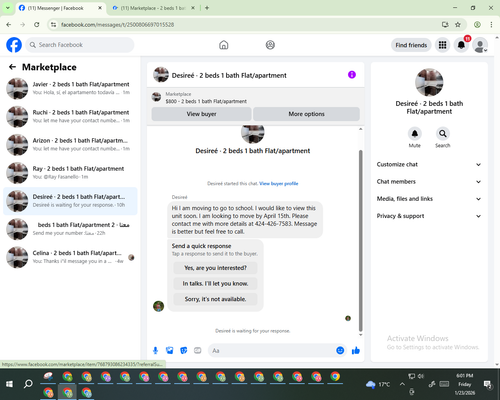Open Ruchi apartment conversation
The image size is (500, 400).
[x=70, y=117]
